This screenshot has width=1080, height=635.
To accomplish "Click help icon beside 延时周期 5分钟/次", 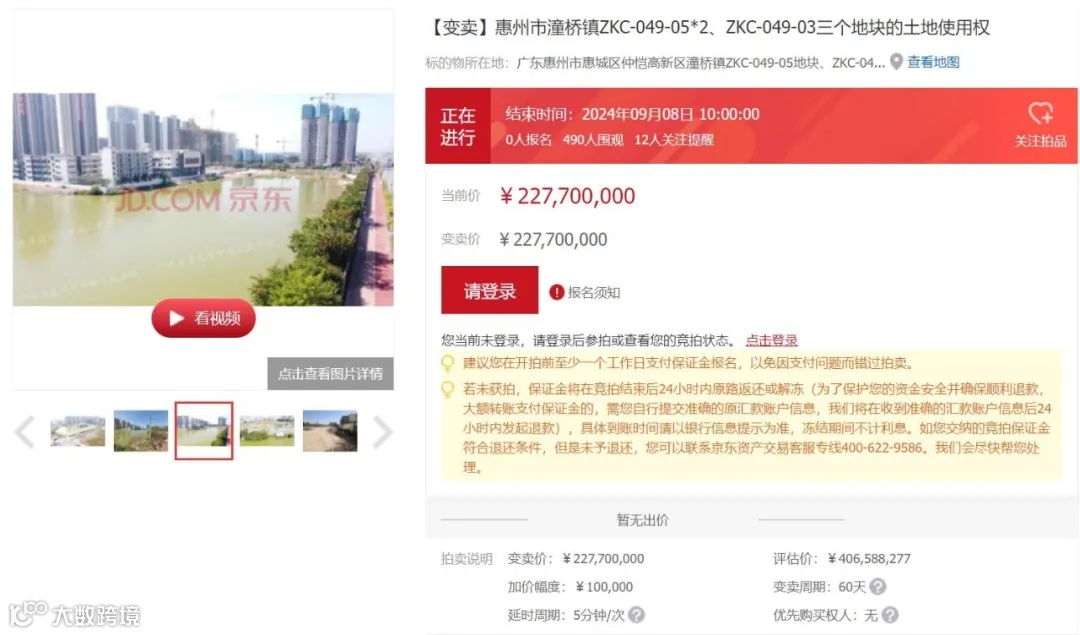I will pos(636,615).
